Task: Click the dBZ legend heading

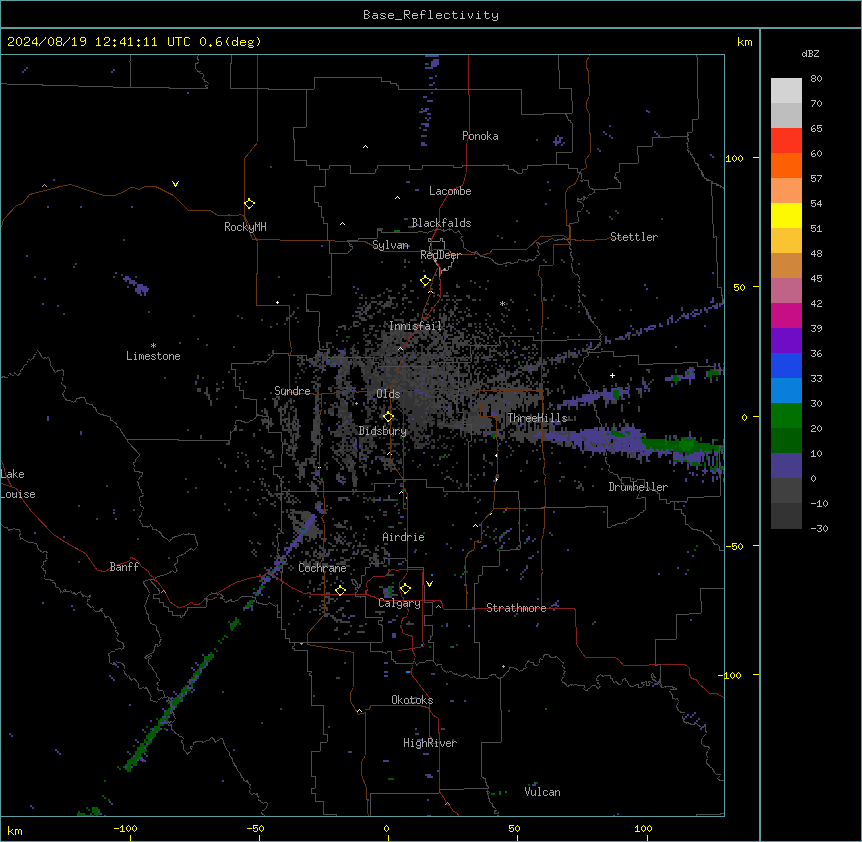Action: tap(810, 53)
